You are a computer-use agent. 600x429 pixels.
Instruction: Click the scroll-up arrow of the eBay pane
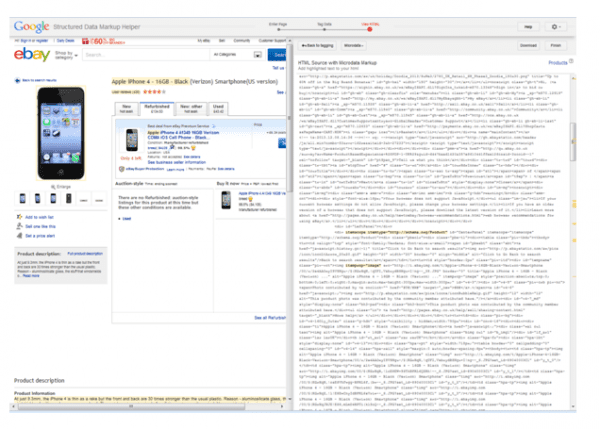tap(290, 40)
